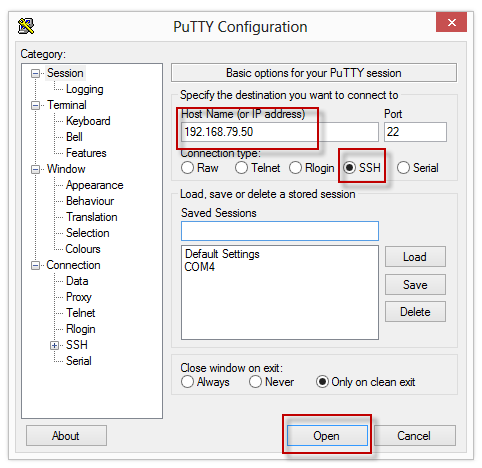This screenshot has height=468, width=482.
Task: Click the About button
Action: pyautogui.click(x=66, y=435)
